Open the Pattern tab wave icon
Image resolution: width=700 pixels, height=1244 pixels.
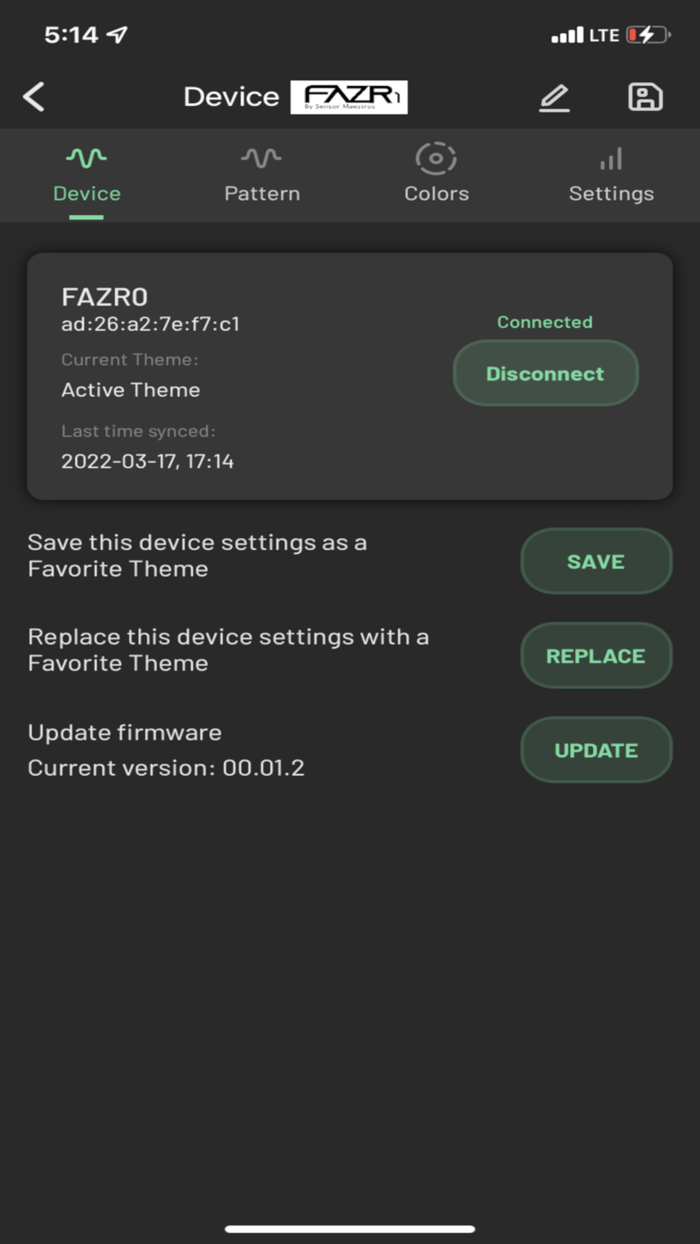point(261,156)
